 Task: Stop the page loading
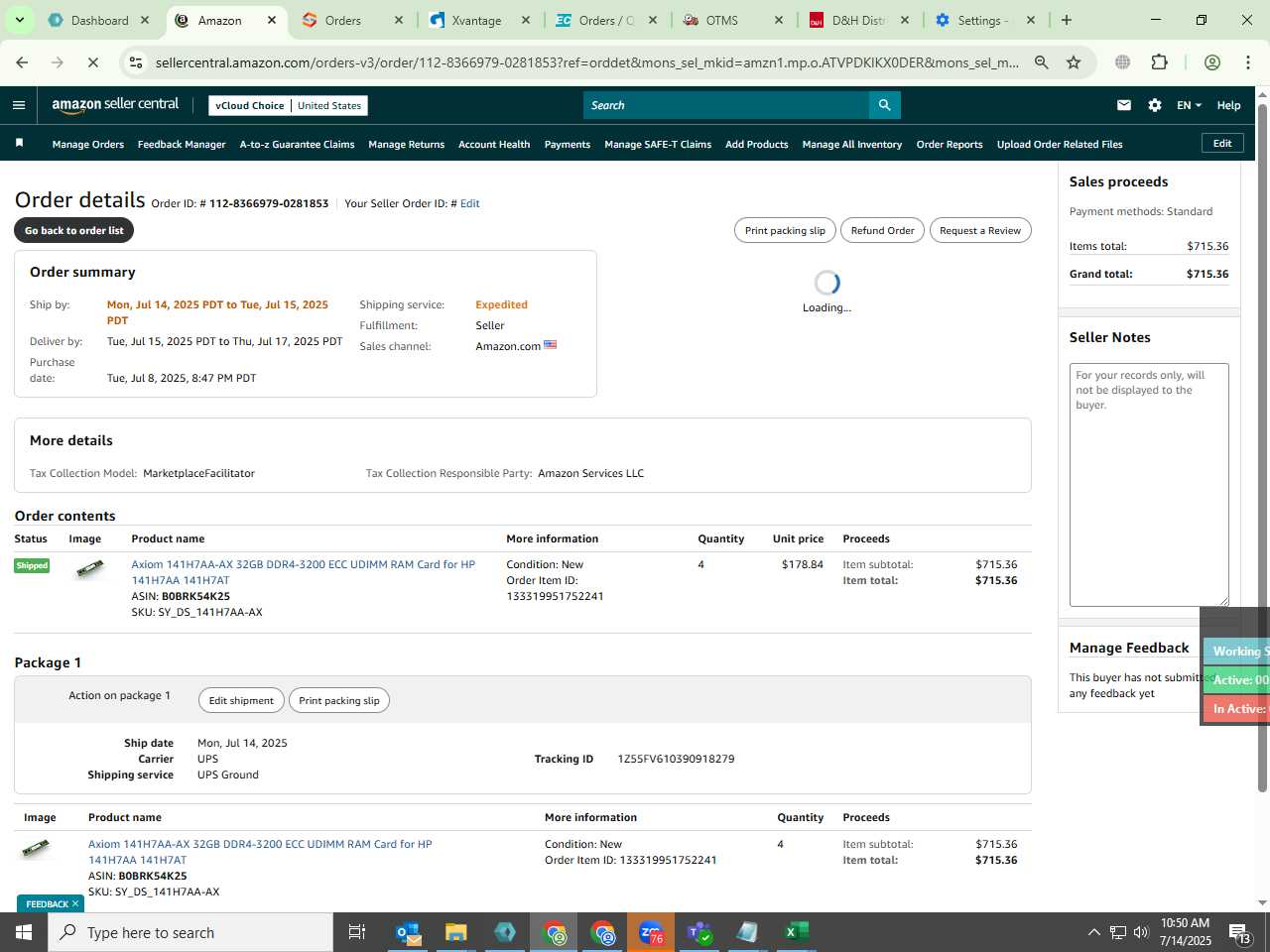(92, 62)
